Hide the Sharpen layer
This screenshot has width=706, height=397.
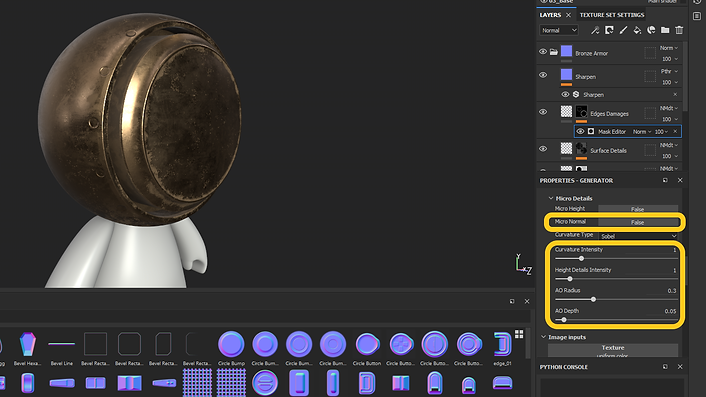(543, 75)
